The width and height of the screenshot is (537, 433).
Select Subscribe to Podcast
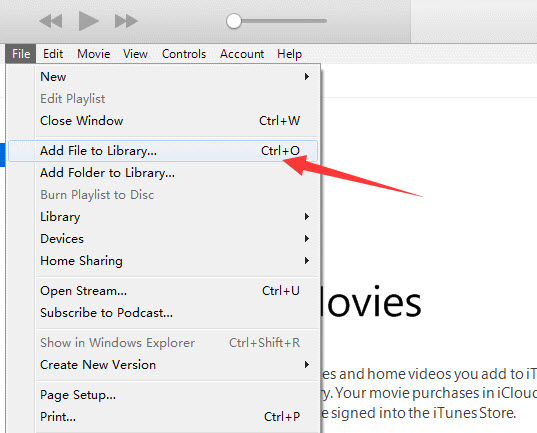pos(163,313)
